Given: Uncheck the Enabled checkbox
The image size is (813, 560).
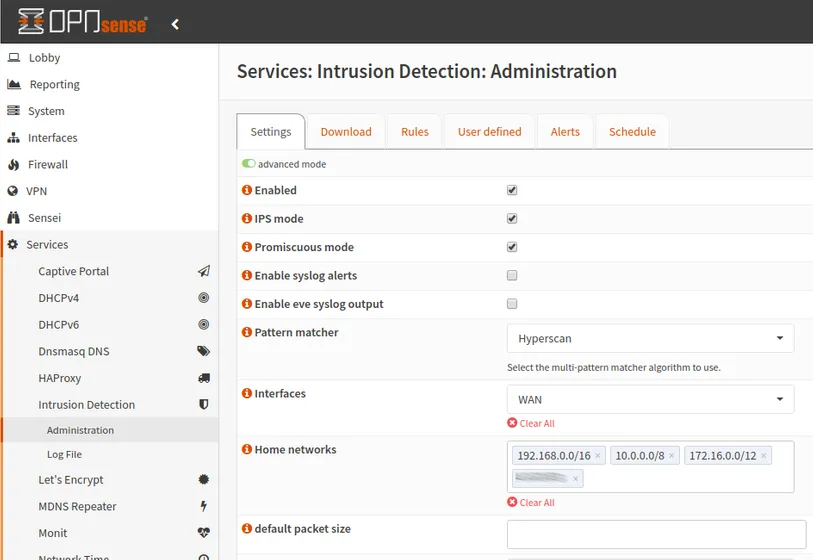Looking at the screenshot, I should (512, 190).
